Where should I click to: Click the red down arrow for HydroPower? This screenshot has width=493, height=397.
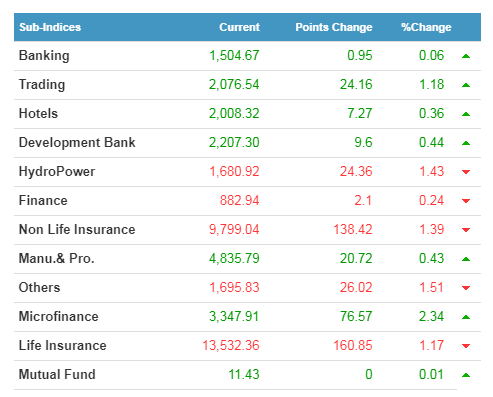pyautogui.click(x=466, y=172)
